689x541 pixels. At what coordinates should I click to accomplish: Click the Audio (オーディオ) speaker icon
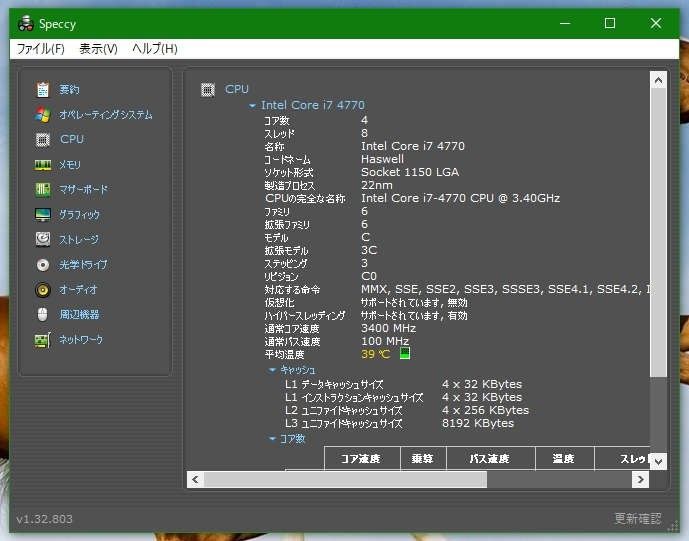pyautogui.click(x=43, y=290)
